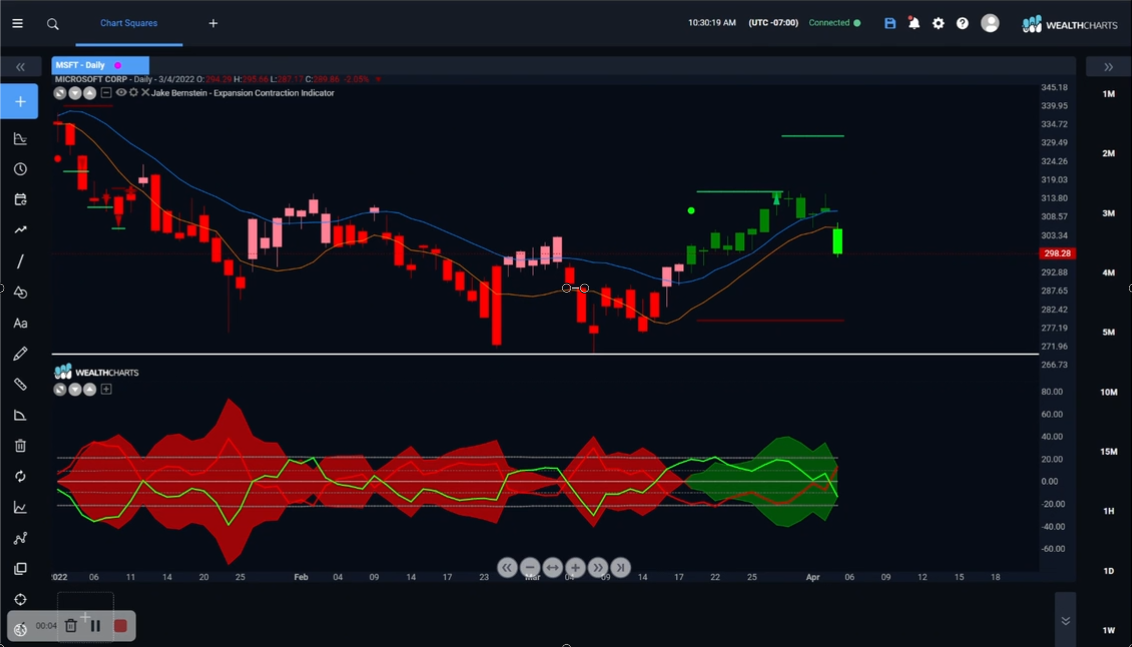
Task: Select the 2M timeframe
Action: tap(1108, 154)
